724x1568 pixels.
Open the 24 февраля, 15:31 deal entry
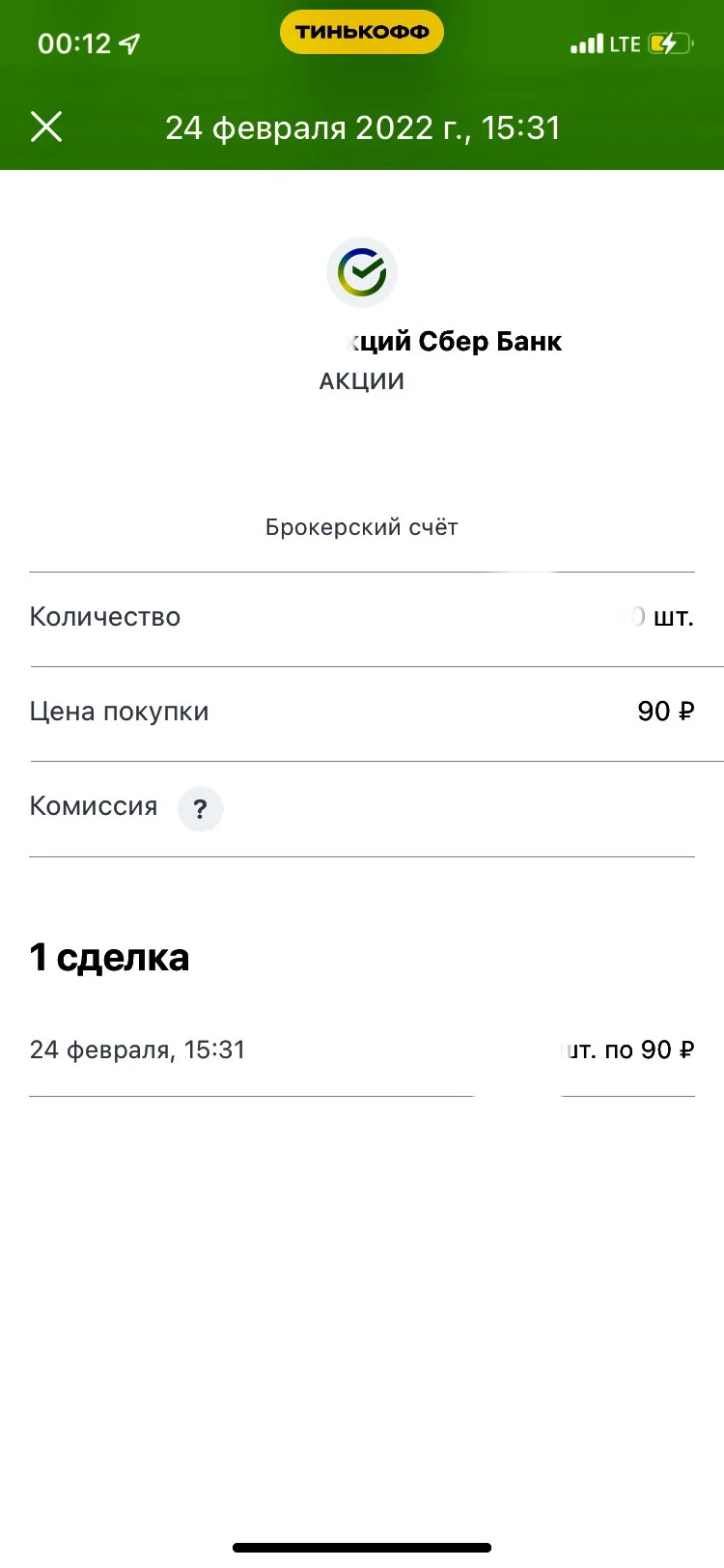click(362, 1050)
